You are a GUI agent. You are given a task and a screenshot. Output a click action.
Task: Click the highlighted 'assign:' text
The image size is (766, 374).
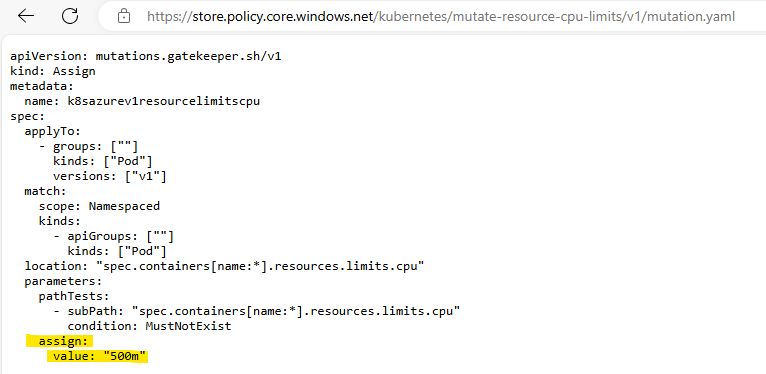coord(63,341)
